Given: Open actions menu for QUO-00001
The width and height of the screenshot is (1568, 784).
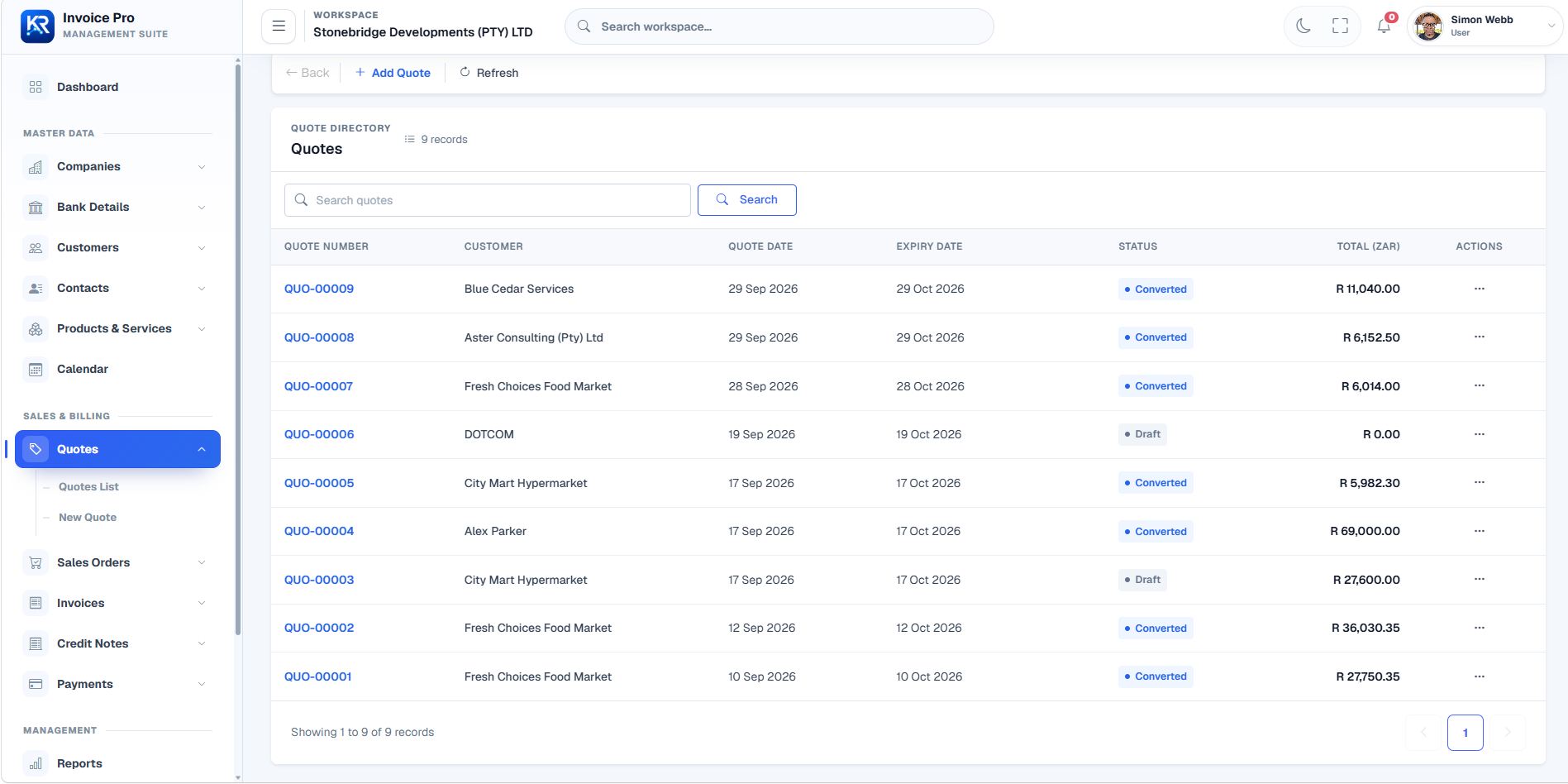Looking at the screenshot, I should coord(1480,676).
